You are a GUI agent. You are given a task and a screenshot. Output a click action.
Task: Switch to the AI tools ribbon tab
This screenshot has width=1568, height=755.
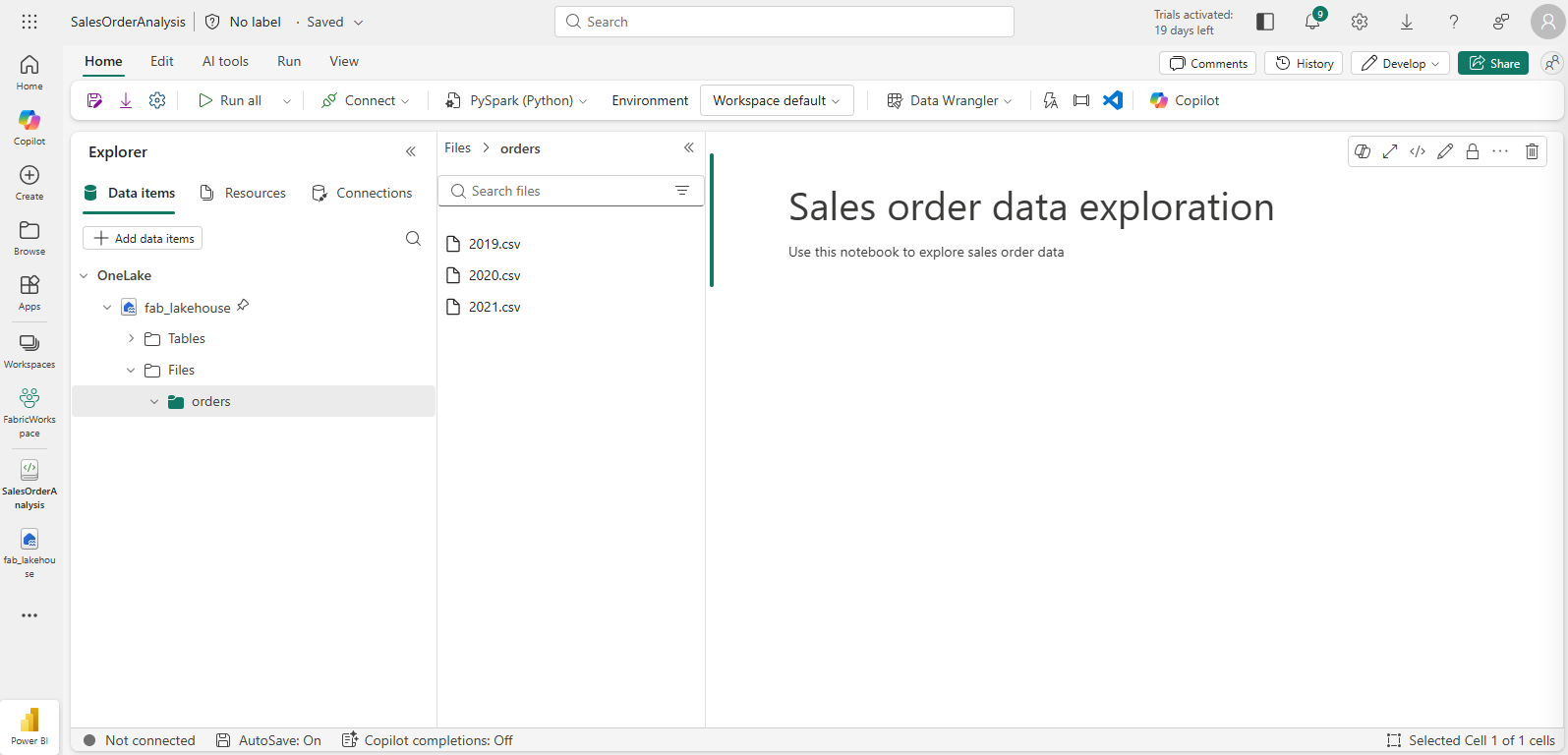pyautogui.click(x=225, y=61)
